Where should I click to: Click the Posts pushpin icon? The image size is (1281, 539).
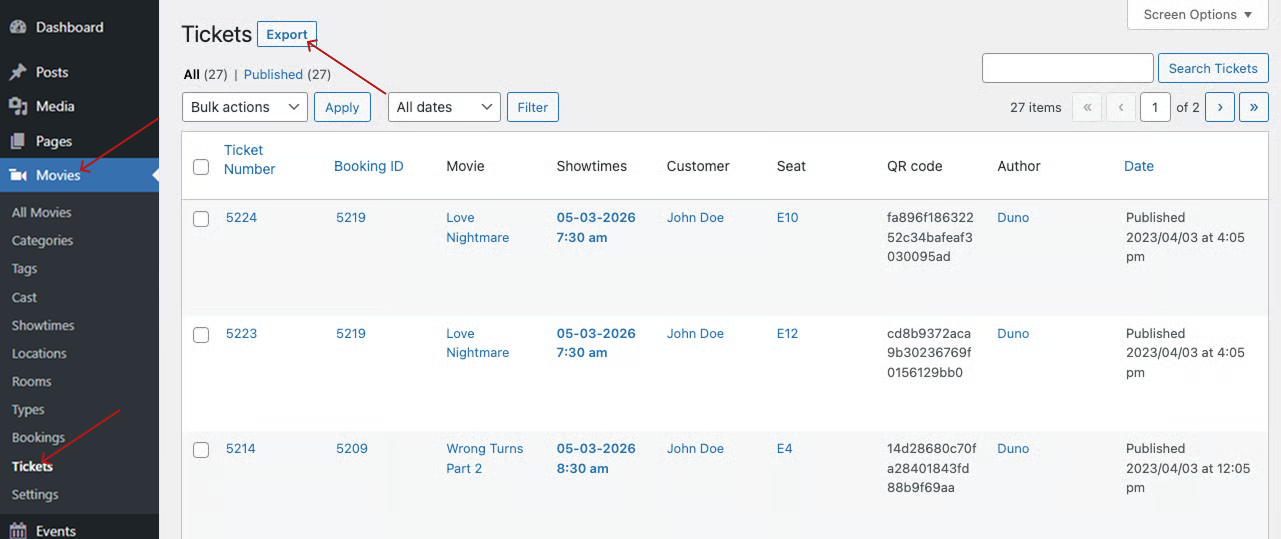[x=18, y=72]
